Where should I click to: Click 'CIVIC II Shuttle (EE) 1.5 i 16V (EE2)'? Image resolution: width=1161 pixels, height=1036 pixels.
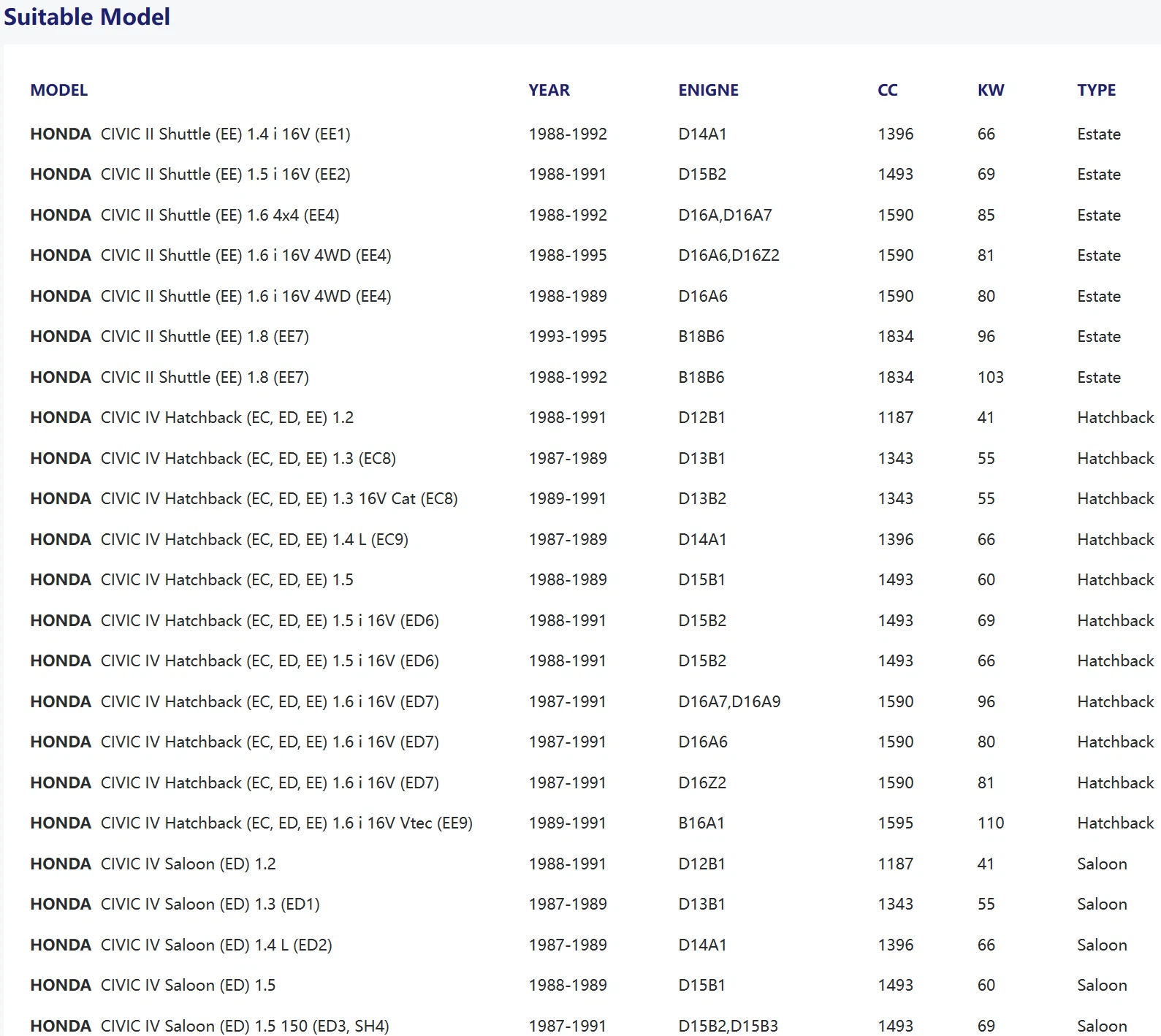pyautogui.click(x=226, y=175)
